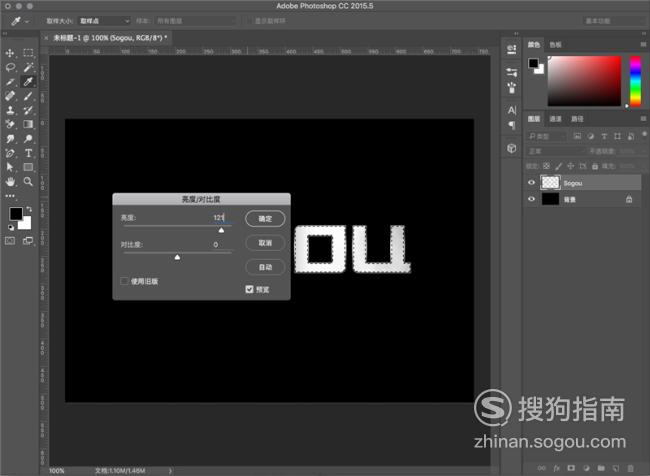Screen dimensions: 650x476
Task: Select the Path Selection arrow tool
Action: (x=10, y=167)
